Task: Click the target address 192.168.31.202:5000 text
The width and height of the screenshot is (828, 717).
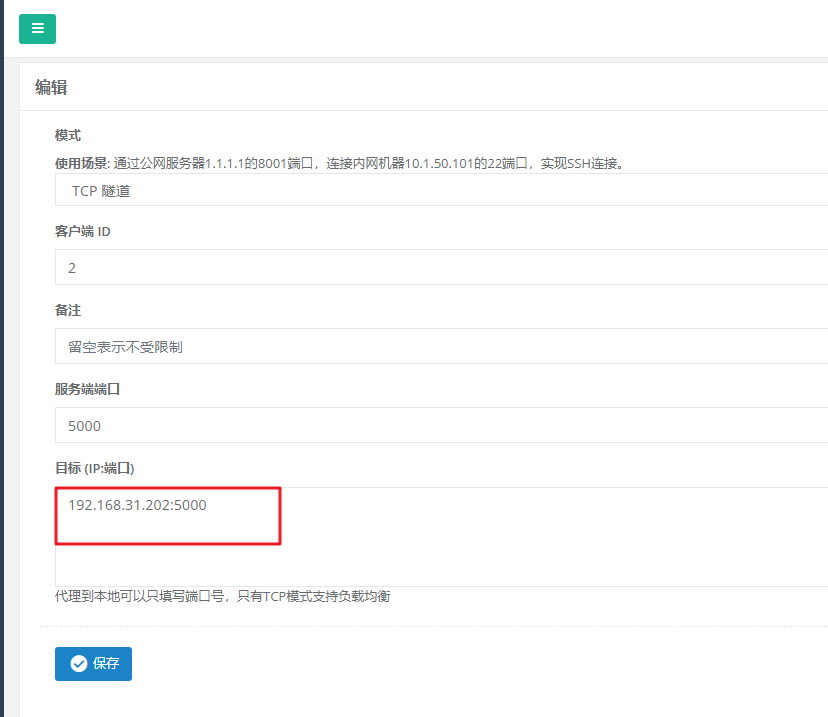Action: (x=137, y=505)
